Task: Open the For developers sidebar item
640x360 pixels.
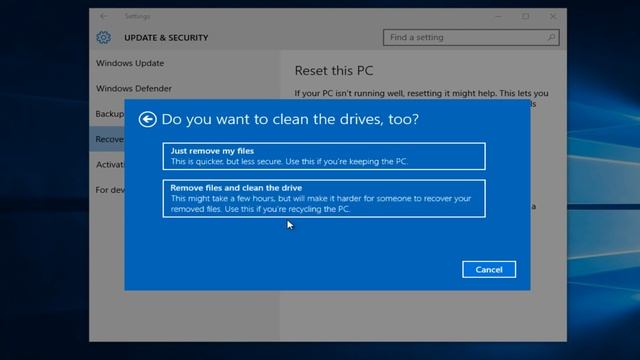Action: [110, 190]
